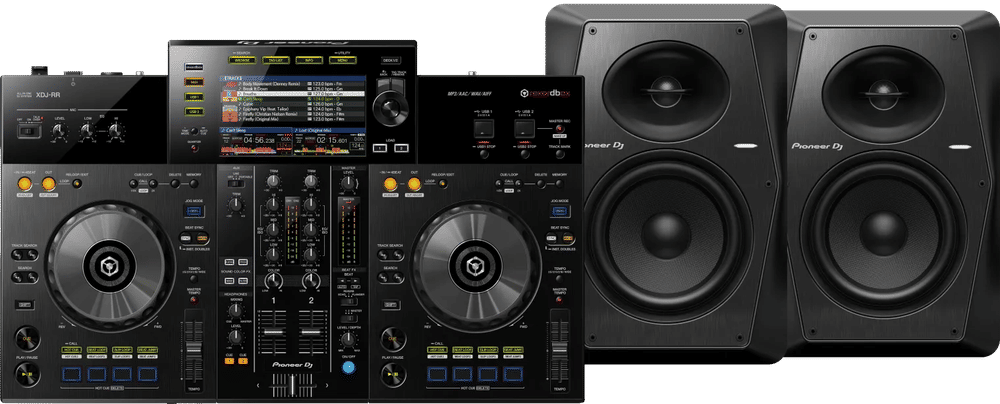This screenshot has width=1000, height=404.
Task: Push the left deck IN/4BEAT loop button
Action: click(x=24, y=184)
